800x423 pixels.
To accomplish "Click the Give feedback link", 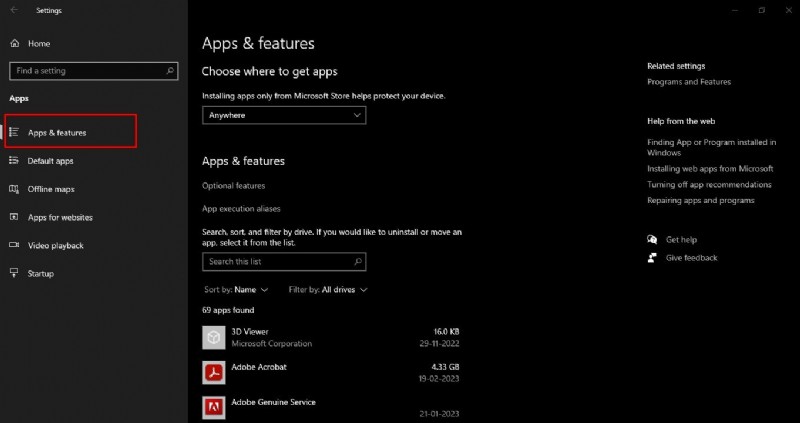I will tap(691, 258).
